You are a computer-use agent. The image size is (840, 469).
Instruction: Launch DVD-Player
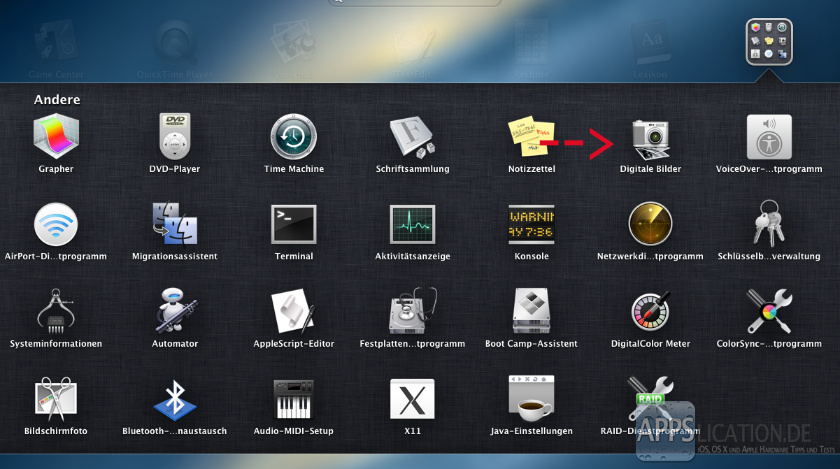pos(175,136)
